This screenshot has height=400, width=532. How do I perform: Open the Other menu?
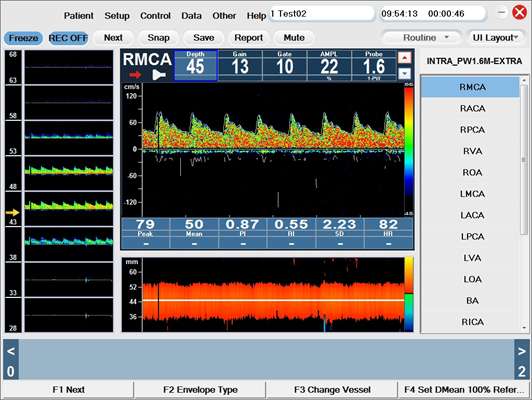[x=224, y=16]
